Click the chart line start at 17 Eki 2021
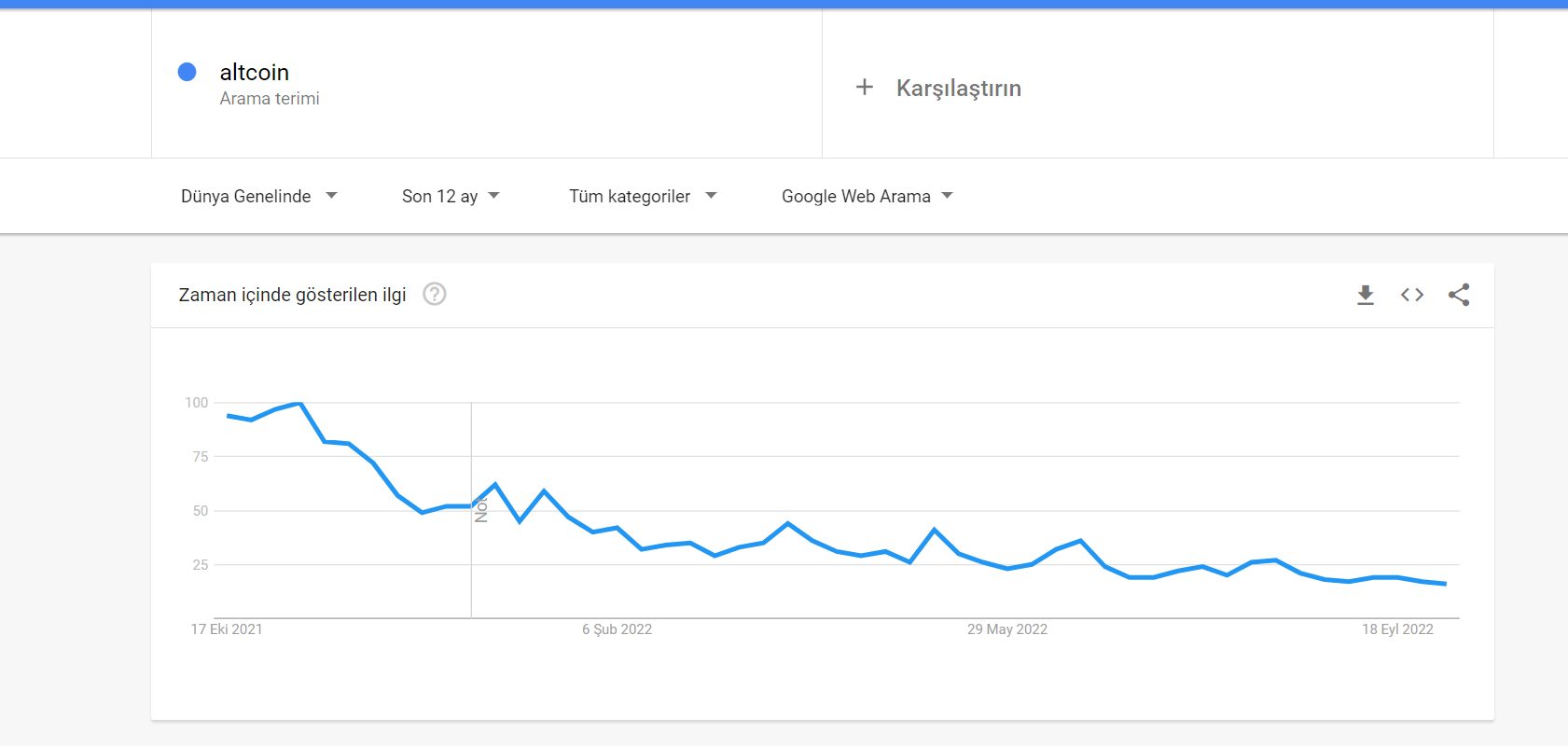 [x=228, y=416]
